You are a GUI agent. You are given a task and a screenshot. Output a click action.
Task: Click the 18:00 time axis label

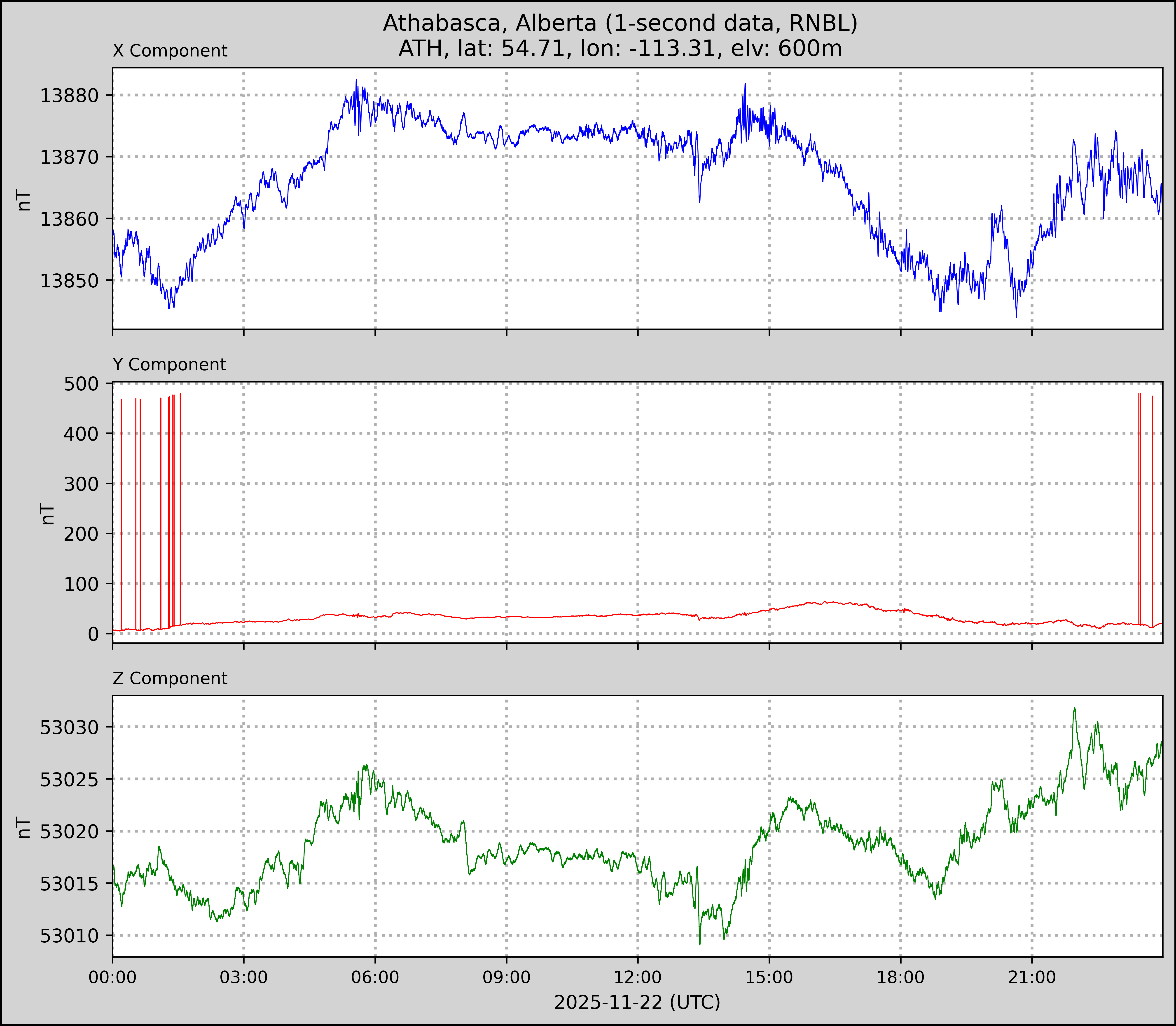tap(901, 977)
